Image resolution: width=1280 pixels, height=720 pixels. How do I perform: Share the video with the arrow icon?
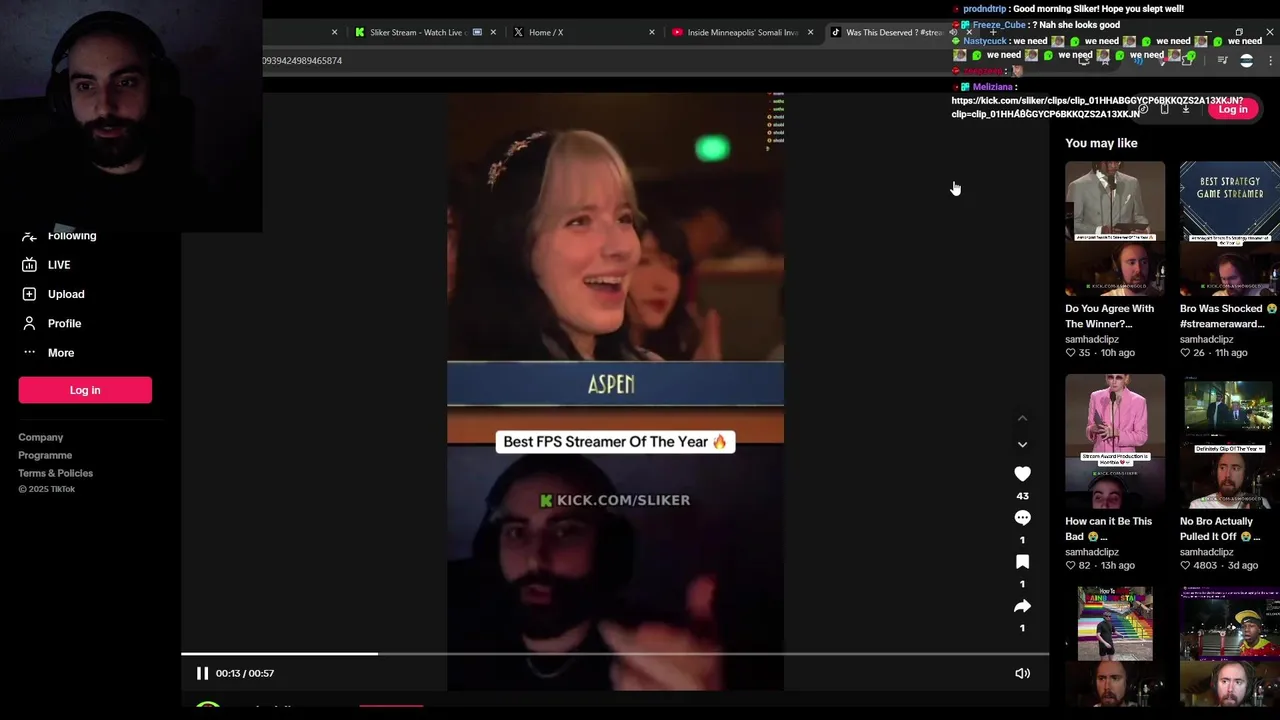[1022, 606]
